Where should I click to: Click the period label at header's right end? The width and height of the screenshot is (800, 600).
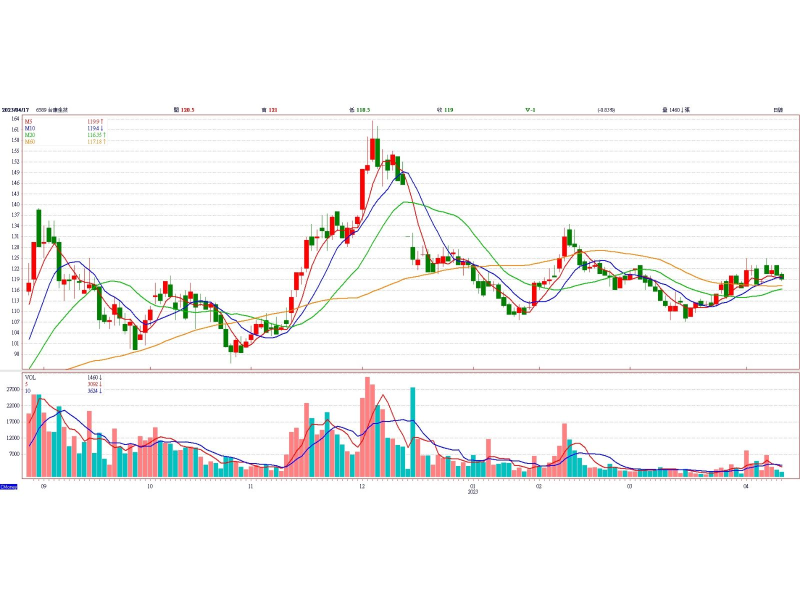click(x=777, y=109)
